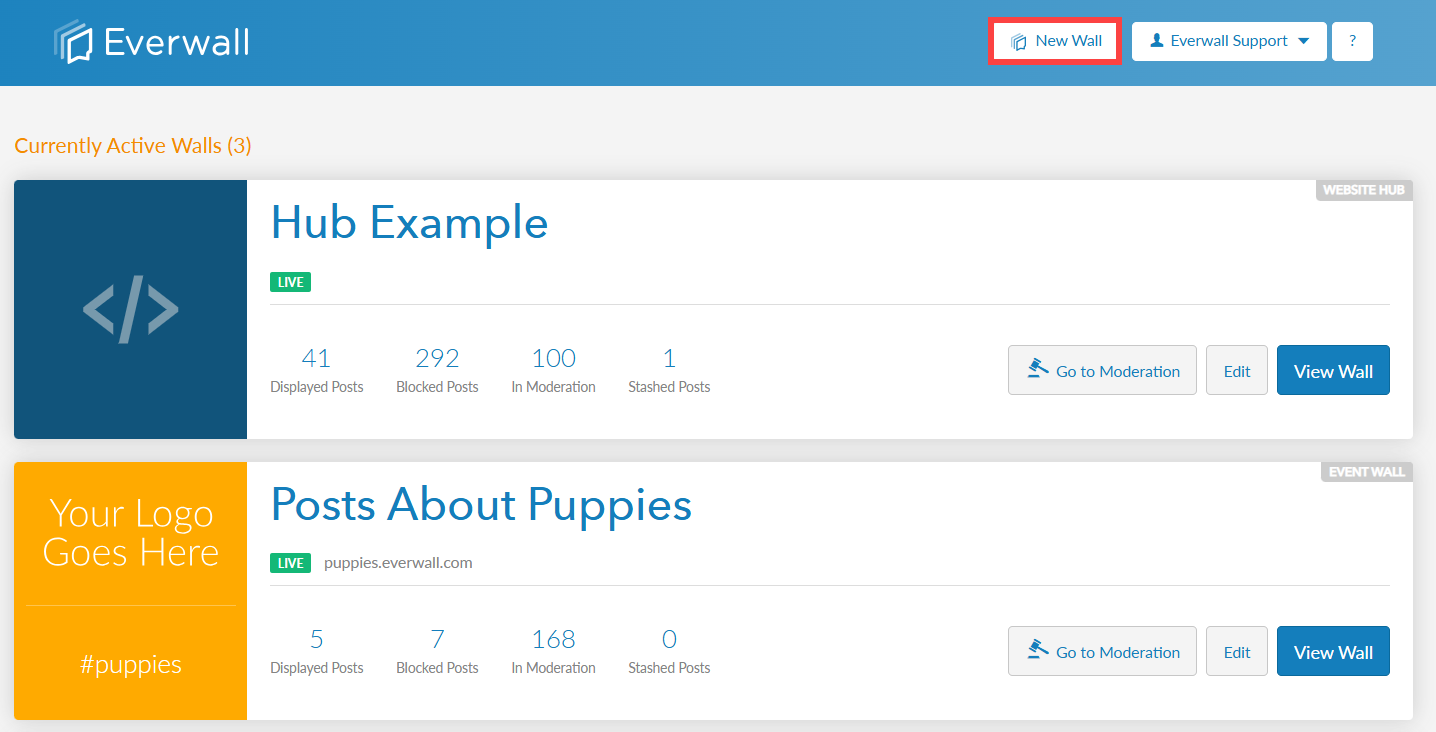Go to Moderation for Posts About Puppies
The image size is (1436, 732).
pyautogui.click(x=1102, y=651)
